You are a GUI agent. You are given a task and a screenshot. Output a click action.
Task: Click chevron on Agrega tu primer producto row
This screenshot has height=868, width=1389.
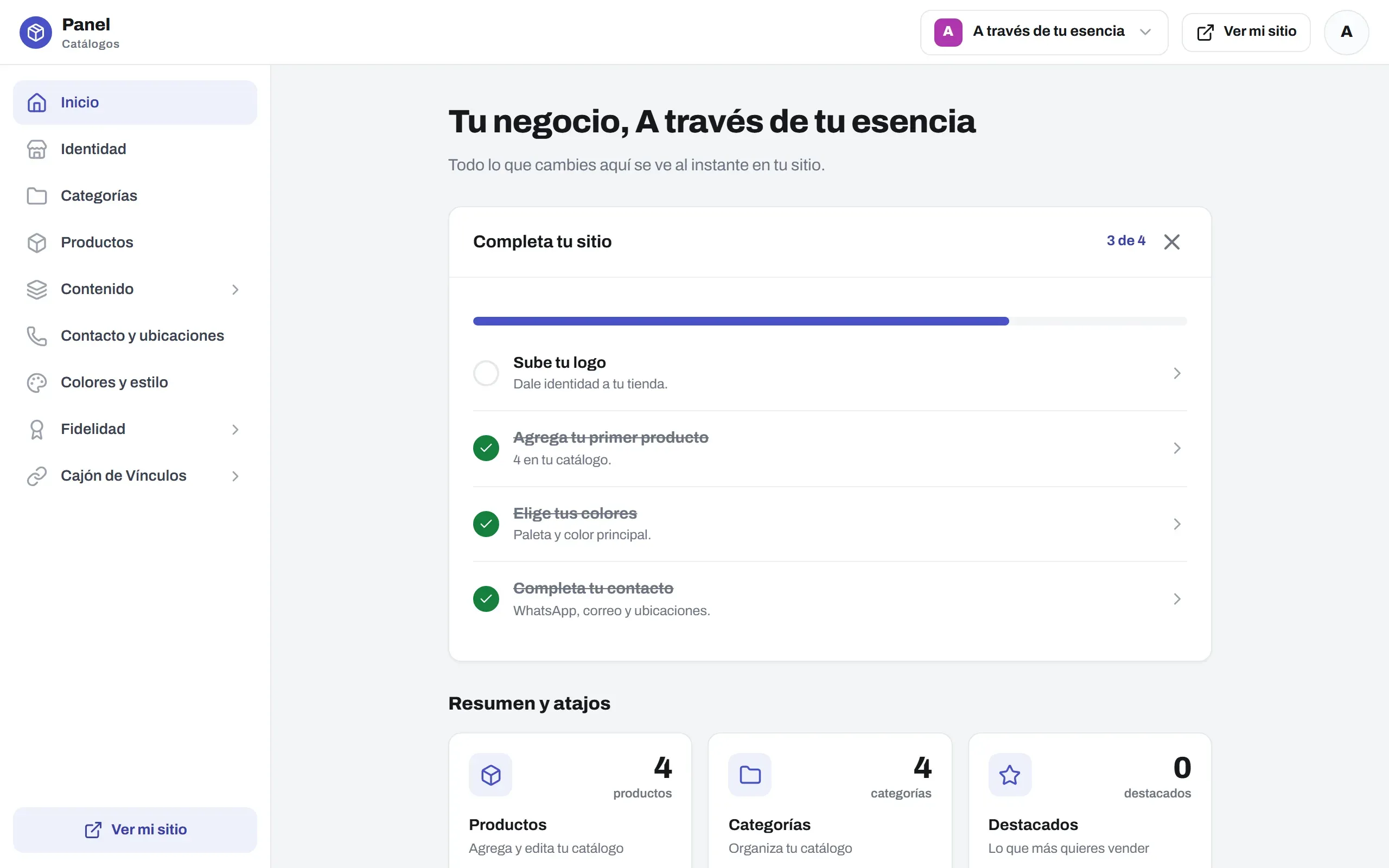(x=1177, y=448)
